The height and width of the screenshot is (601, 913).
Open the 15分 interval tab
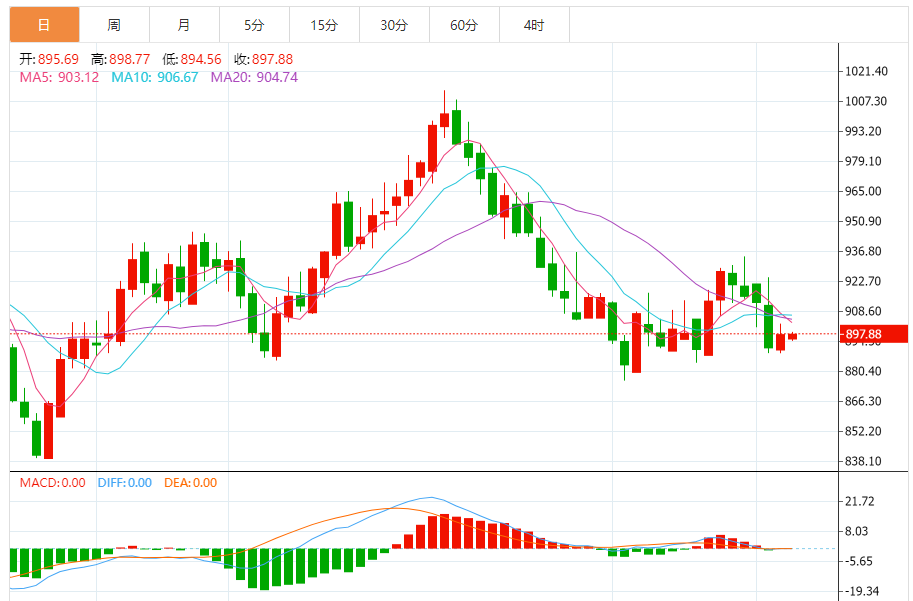(x=324, y=25)
